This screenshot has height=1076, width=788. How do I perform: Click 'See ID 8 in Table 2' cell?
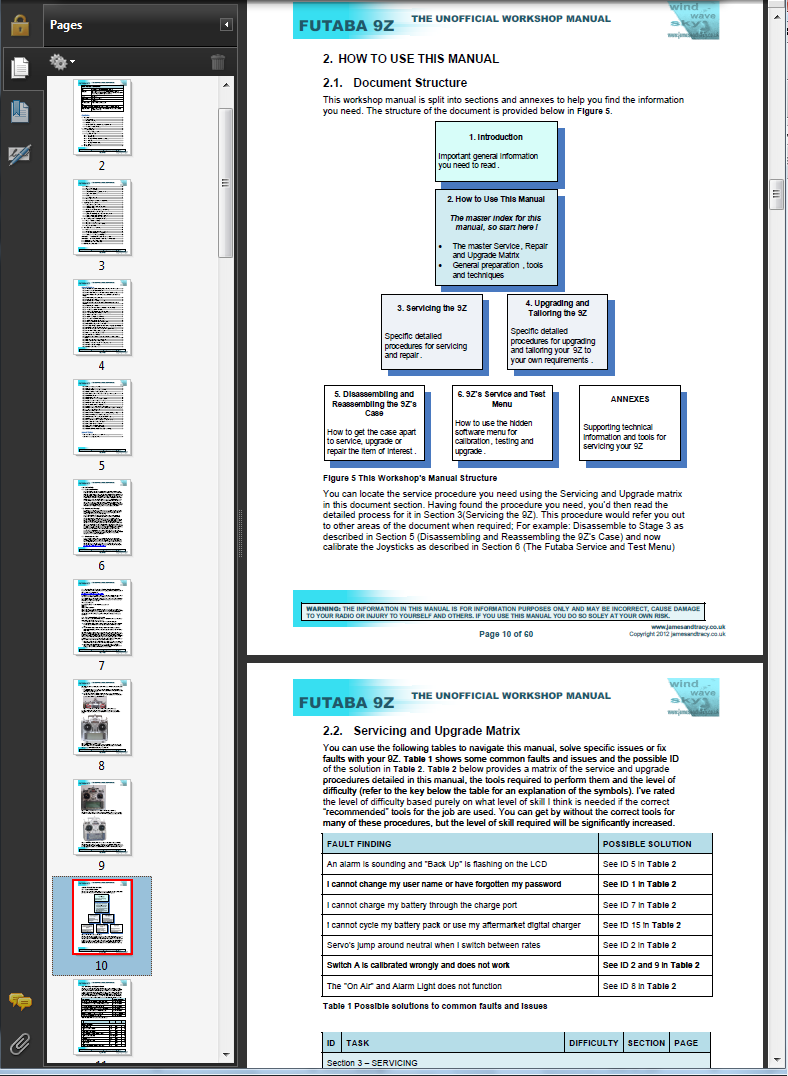(656, 986)
